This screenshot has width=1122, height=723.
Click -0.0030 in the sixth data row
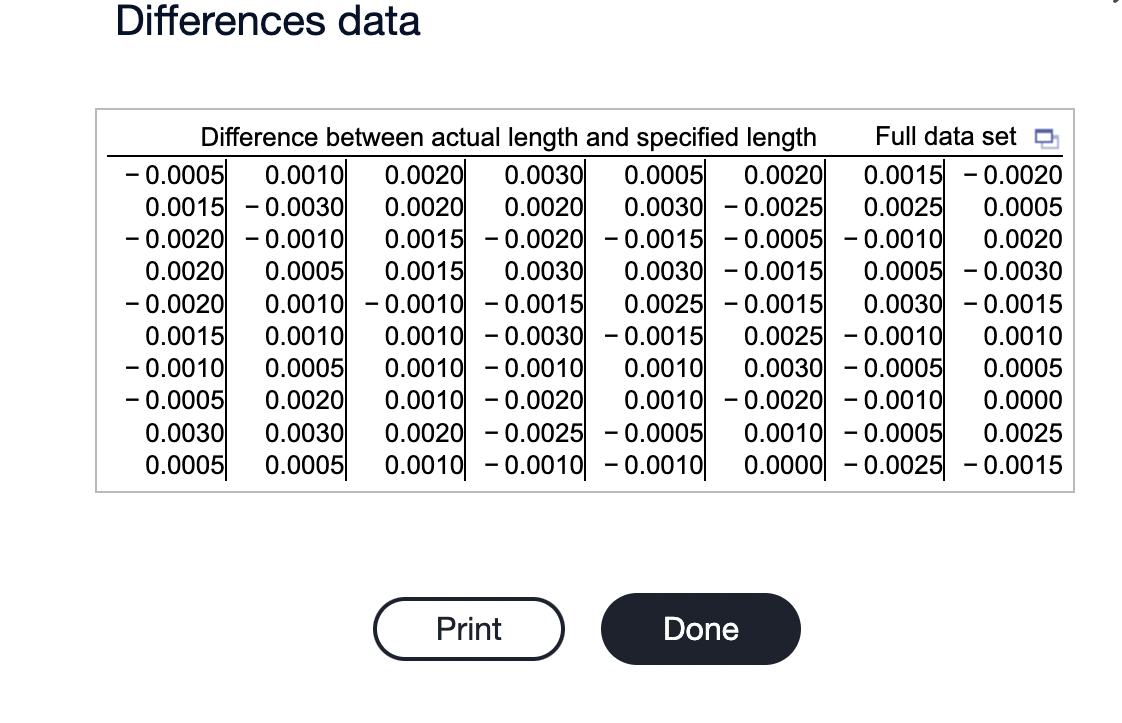pos(534,336)
